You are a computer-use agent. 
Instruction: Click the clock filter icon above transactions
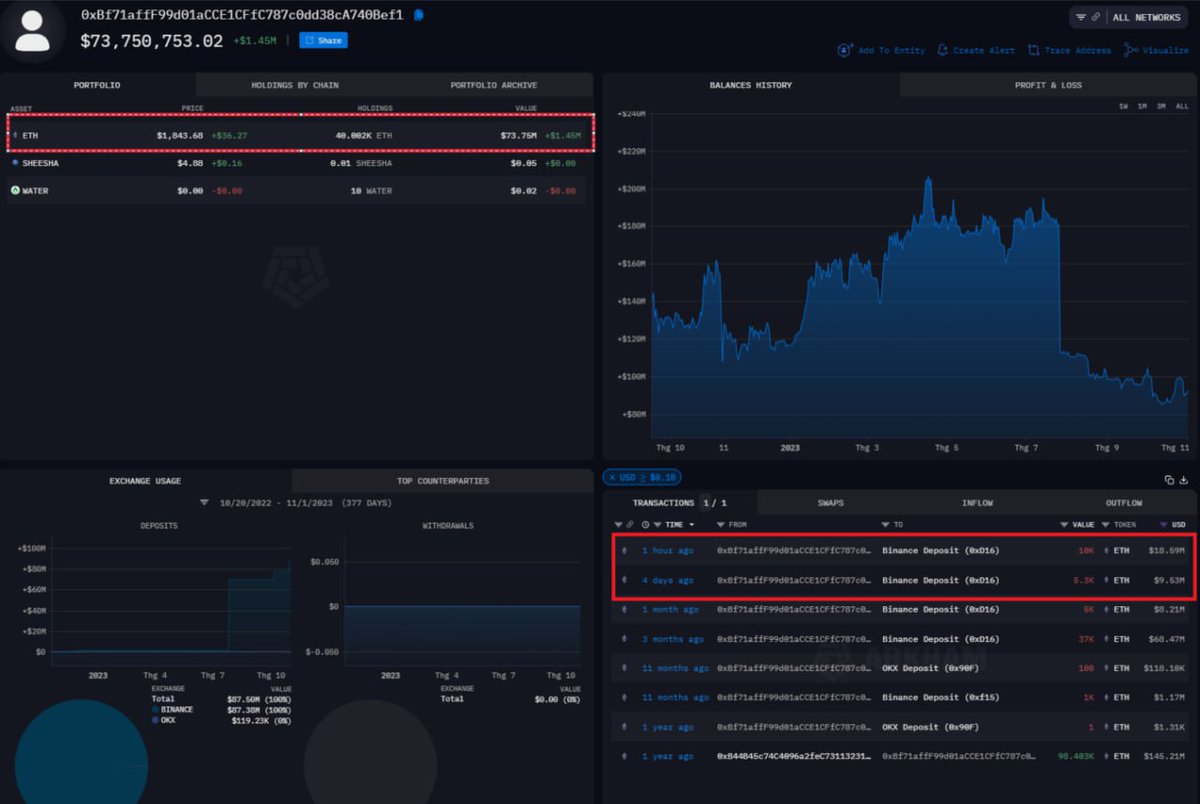point(644,524)
